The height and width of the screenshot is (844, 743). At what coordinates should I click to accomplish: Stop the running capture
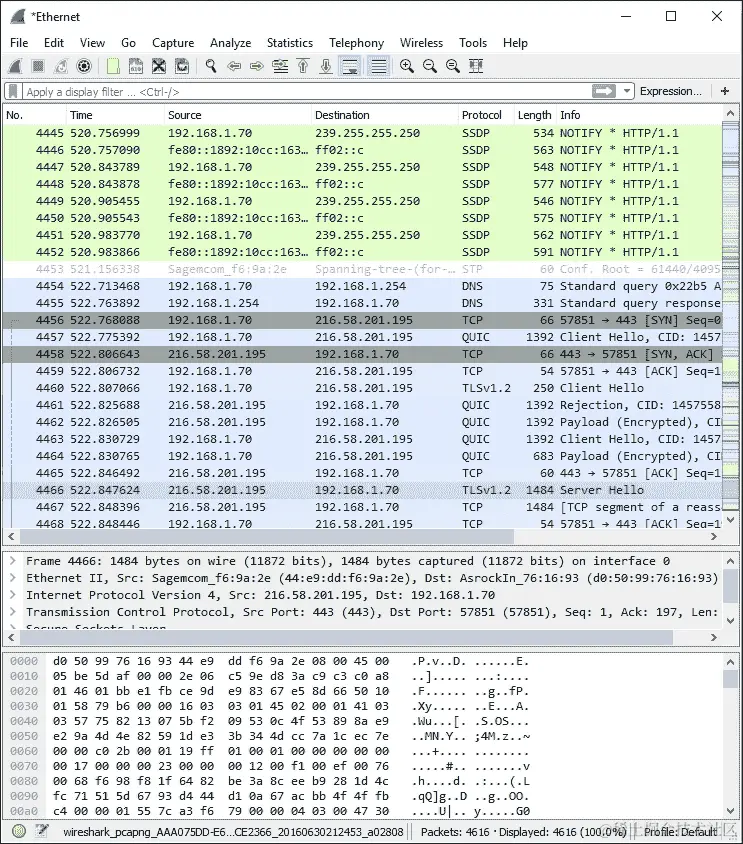coord(38,66)
